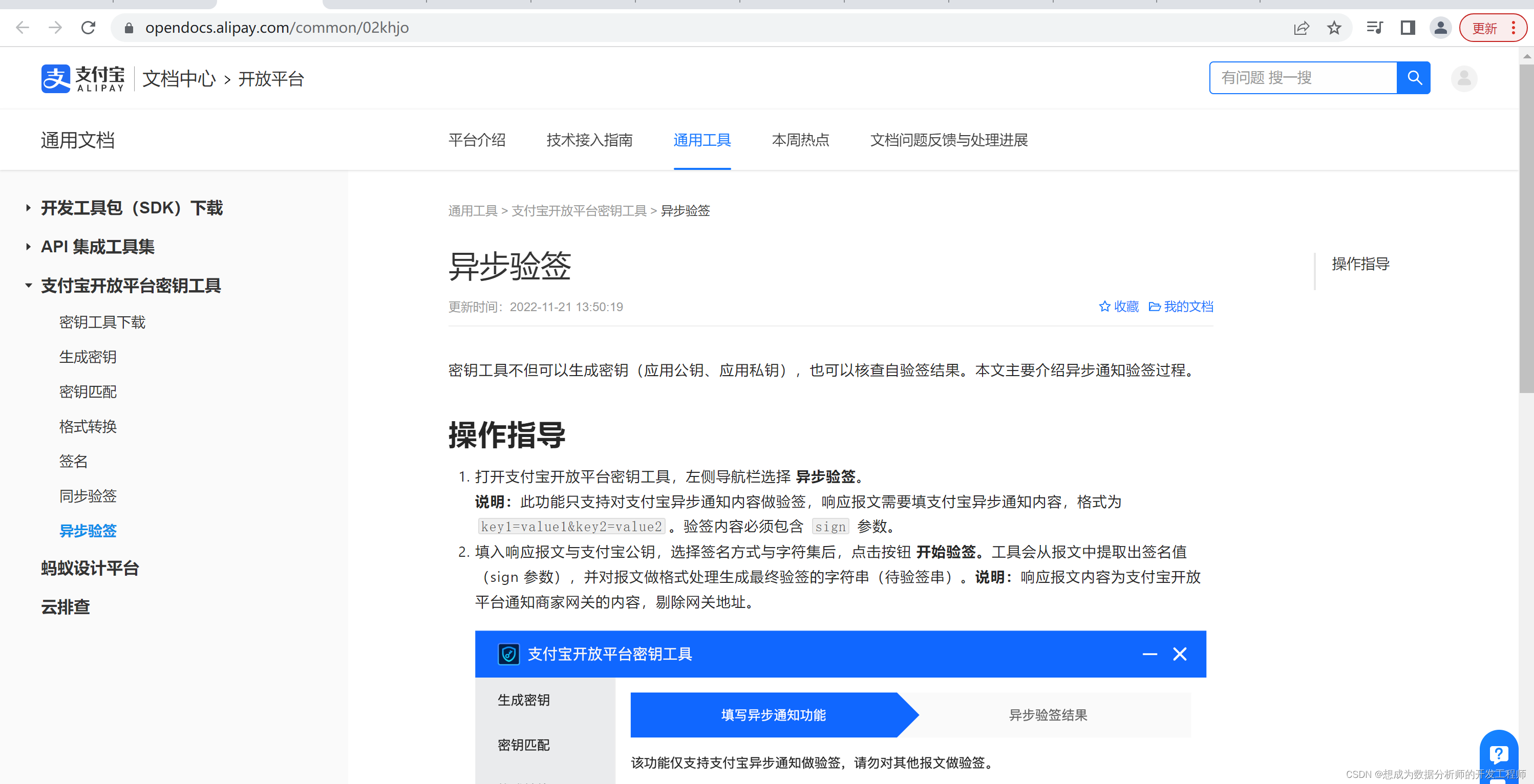Click minimize icon in key tool image
The height and width of the screenshot is (784, 1534).
(1150, 654)
